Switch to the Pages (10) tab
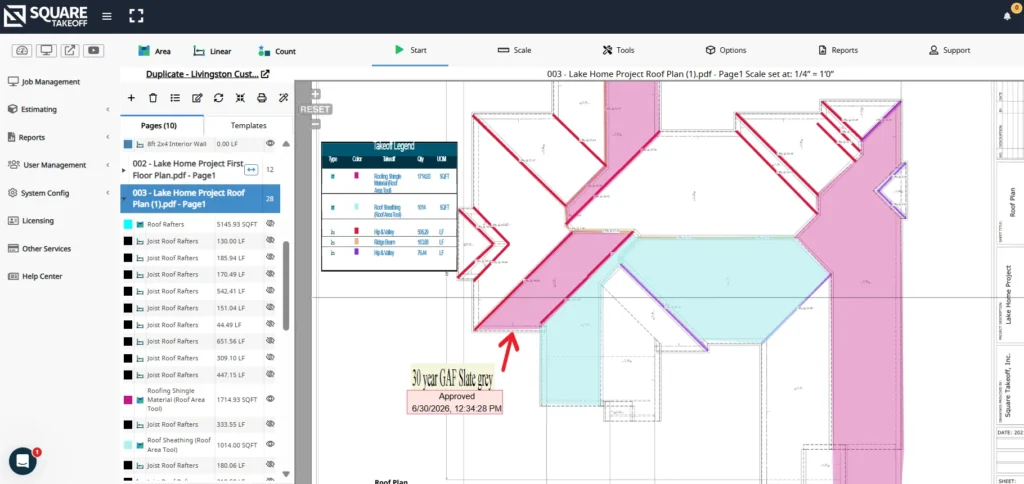This screenshot has height=484, width=1024. point(159,125)
